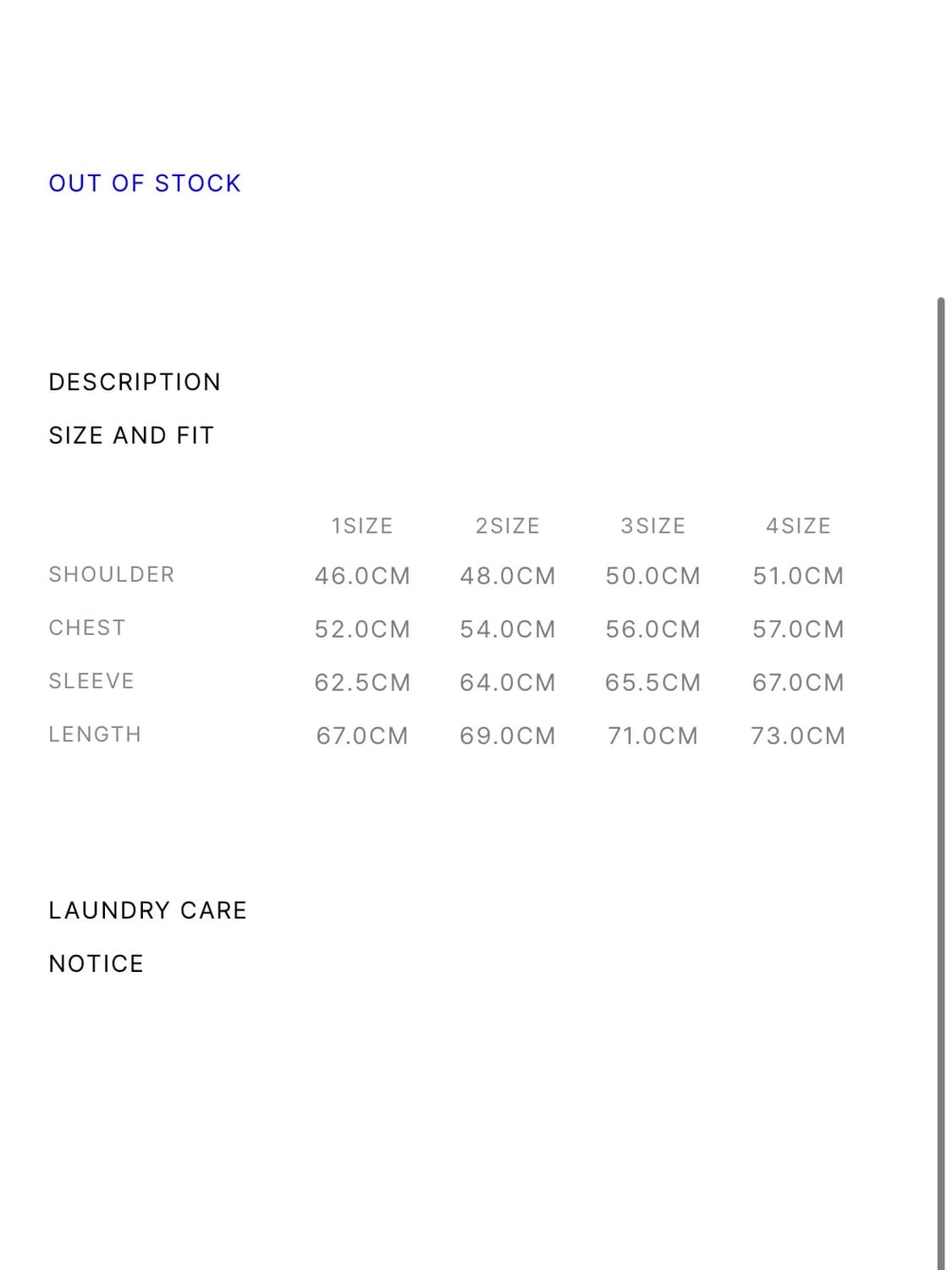Click the 51.0CM shoulder value
This screenshot has width=952, height=1270.
(x=798, y=576)
